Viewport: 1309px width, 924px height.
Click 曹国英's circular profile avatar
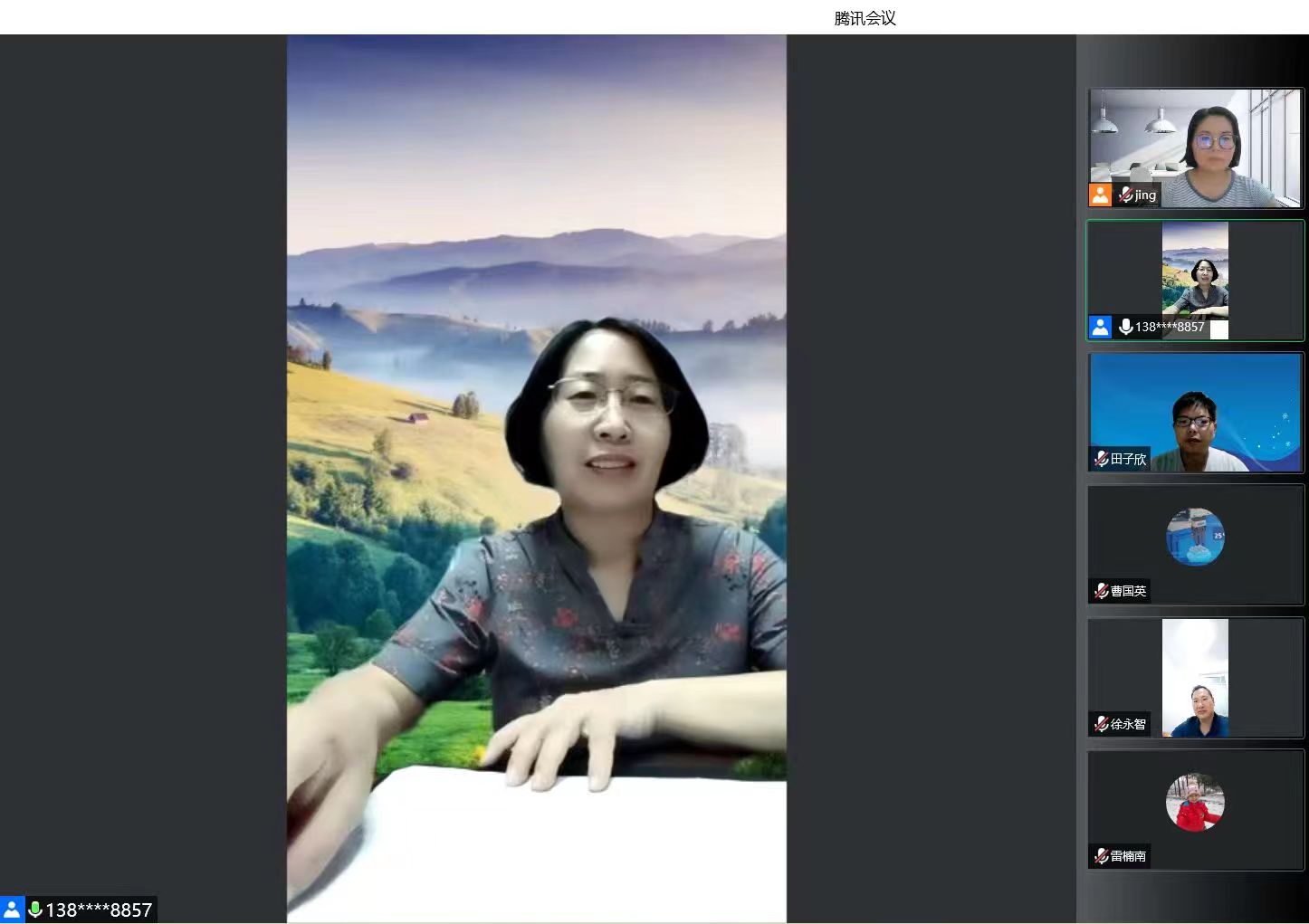(1195, 537)
